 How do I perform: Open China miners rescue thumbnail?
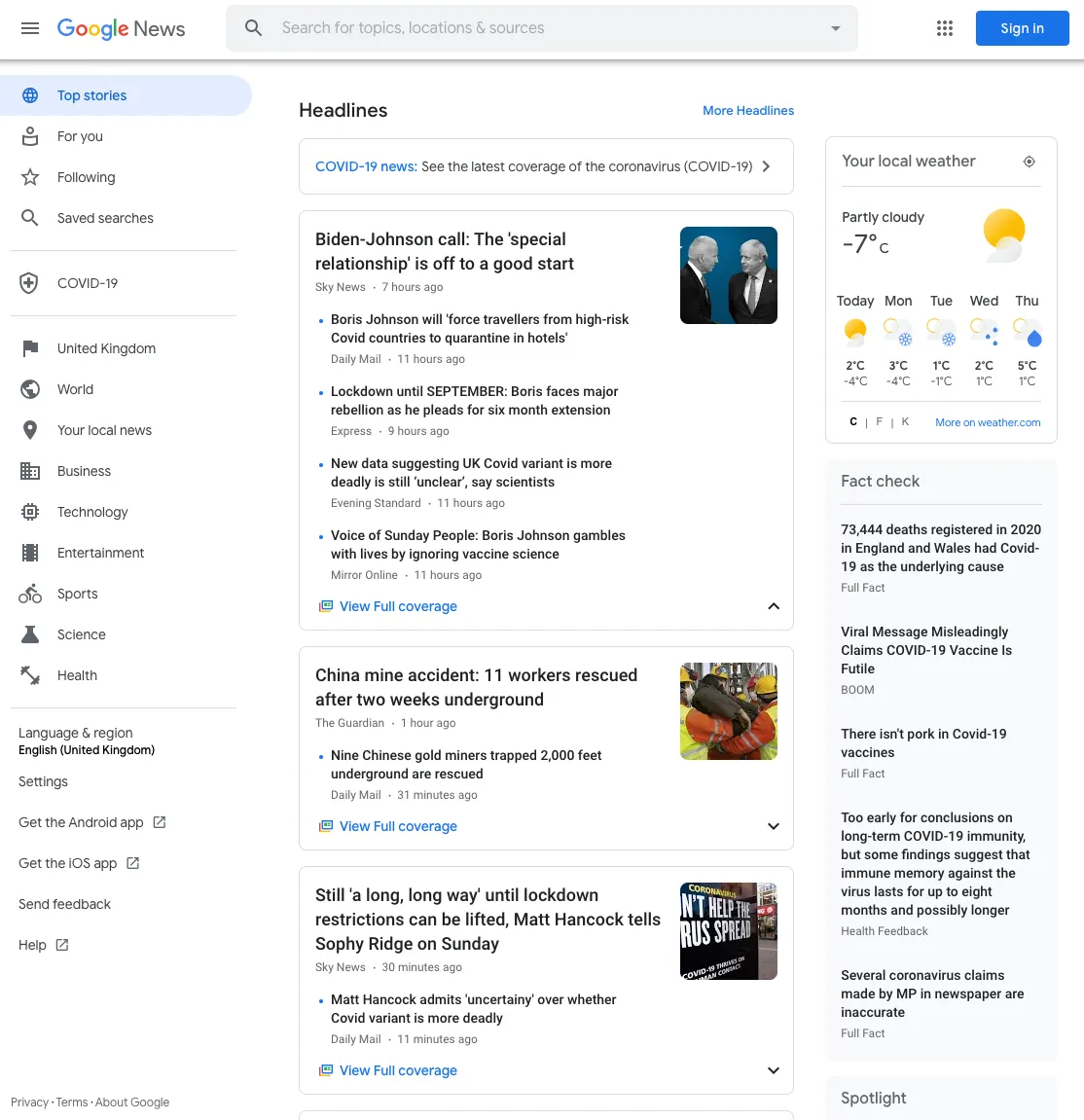tap(729, 711)
